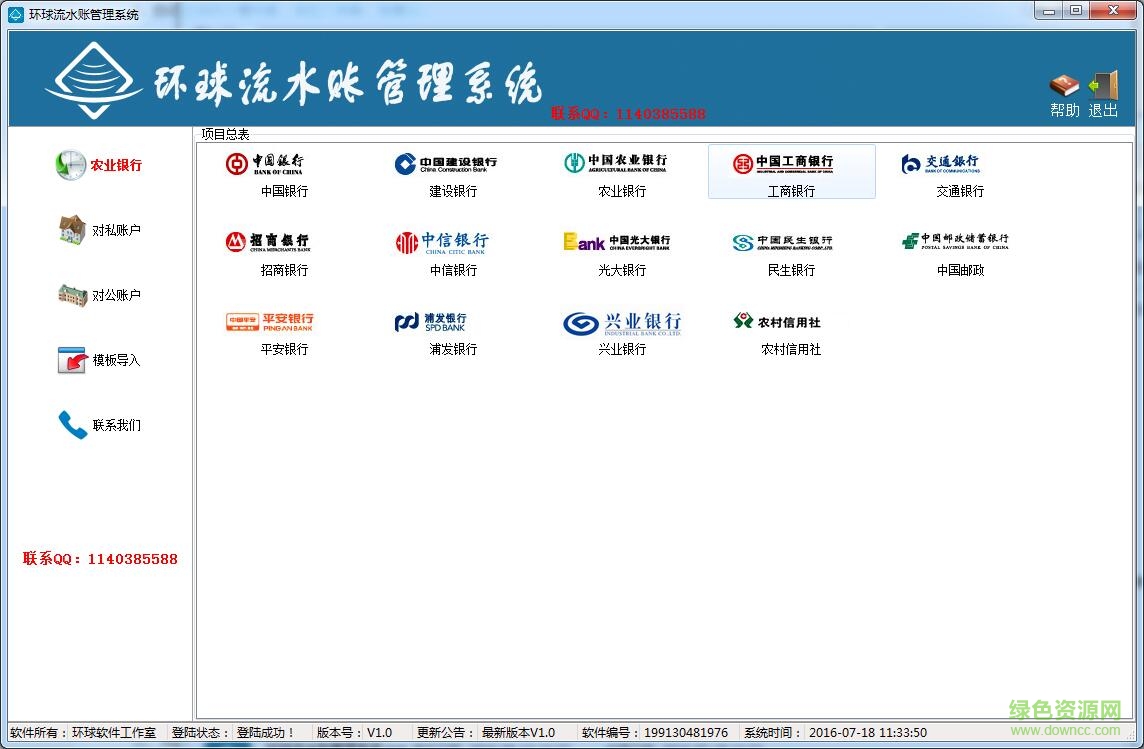Viewport: 1144px width, 749px height.
Task: Click the clock icon beside sidebar 农业银行
Action: 70,165
